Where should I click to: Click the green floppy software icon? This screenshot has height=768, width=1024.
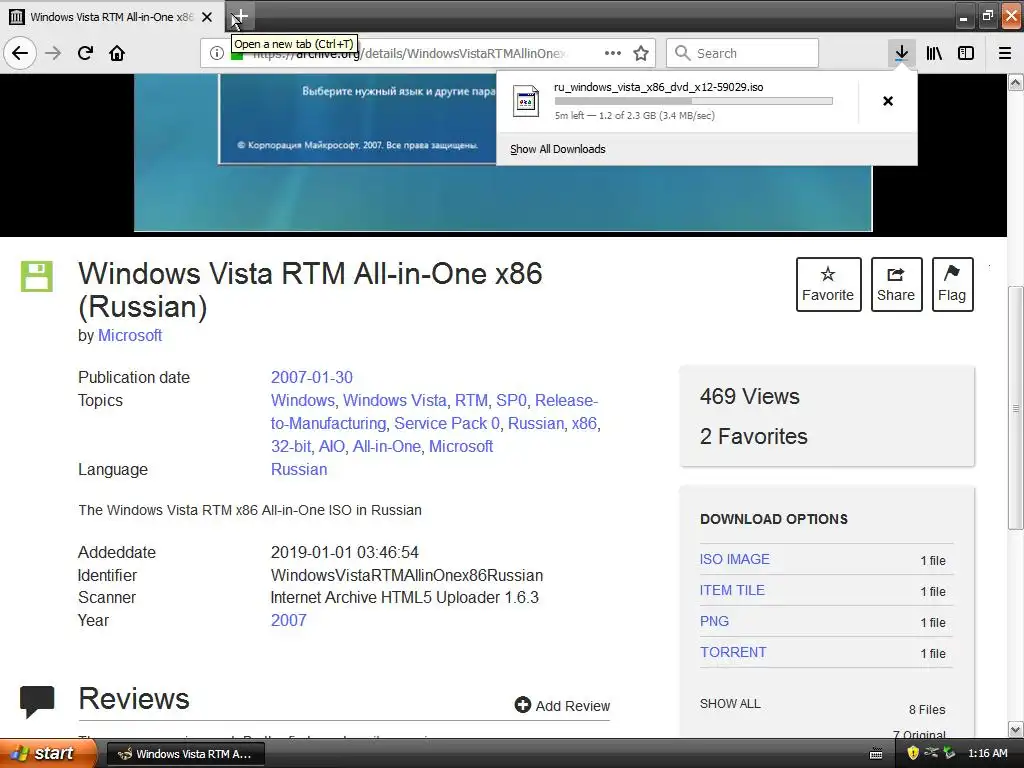[x=37, y=276]
